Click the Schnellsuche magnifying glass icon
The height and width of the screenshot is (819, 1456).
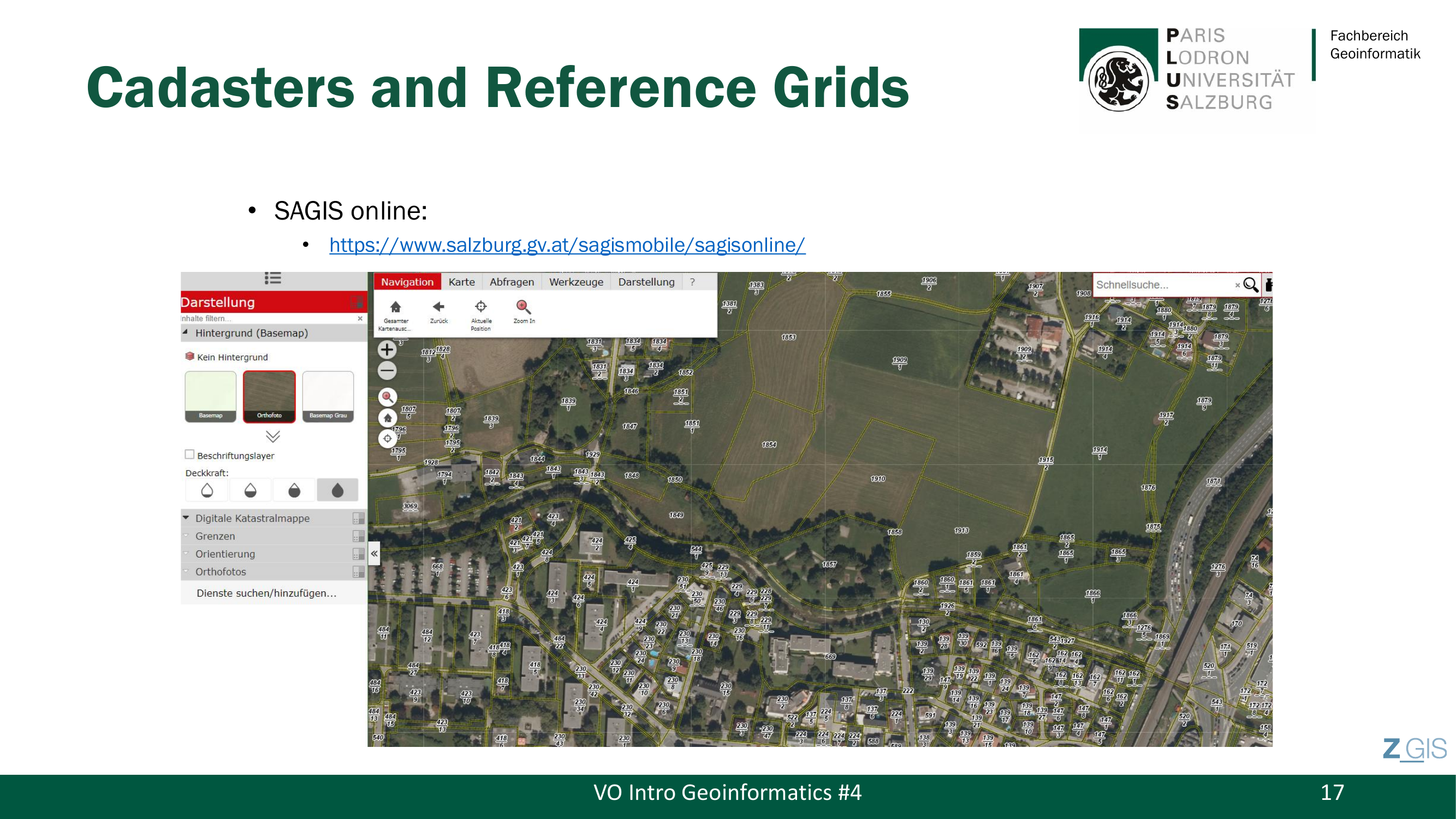(1250, 285)
